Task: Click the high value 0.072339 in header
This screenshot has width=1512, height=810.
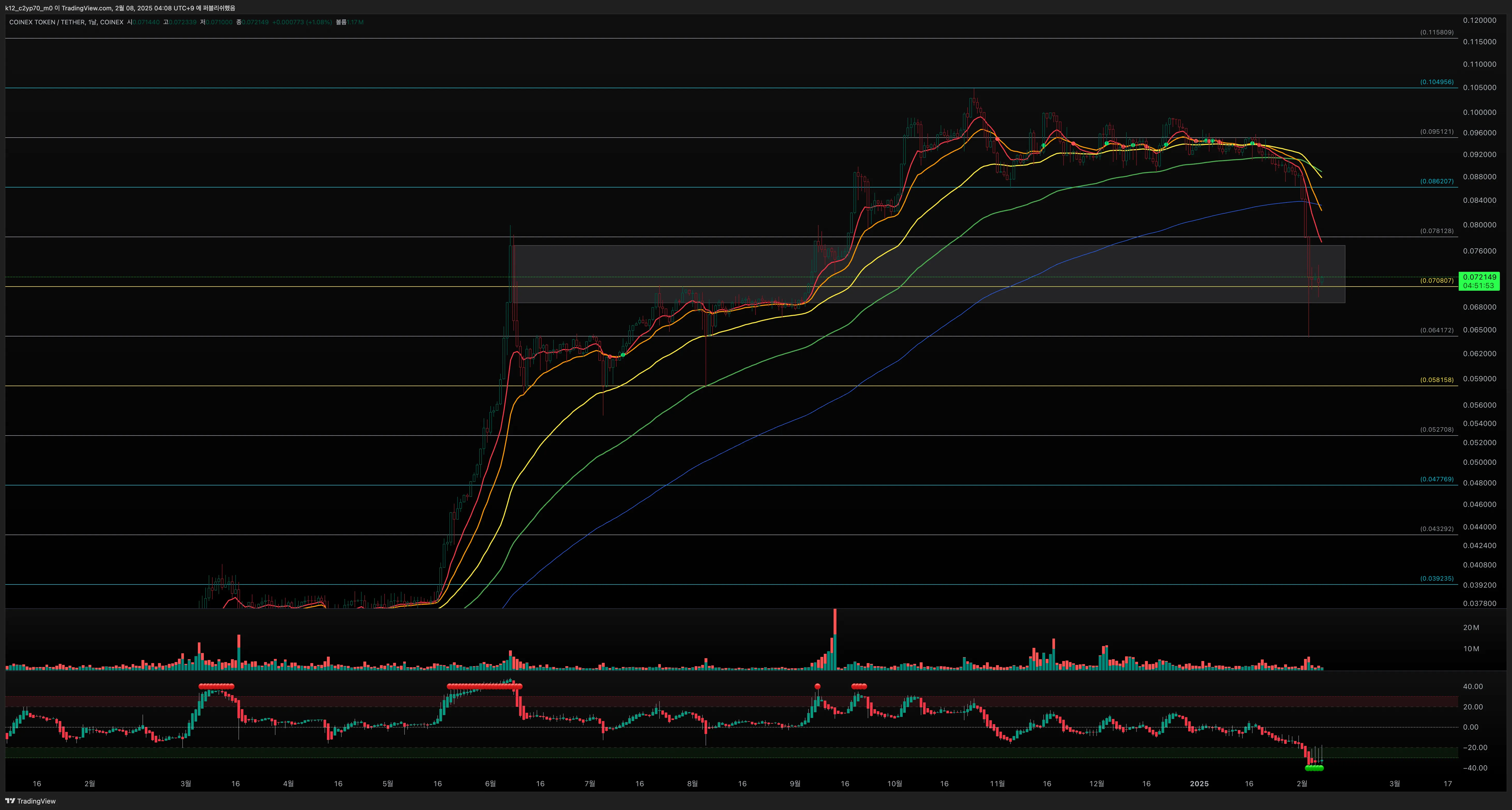Action: [183, 22]
